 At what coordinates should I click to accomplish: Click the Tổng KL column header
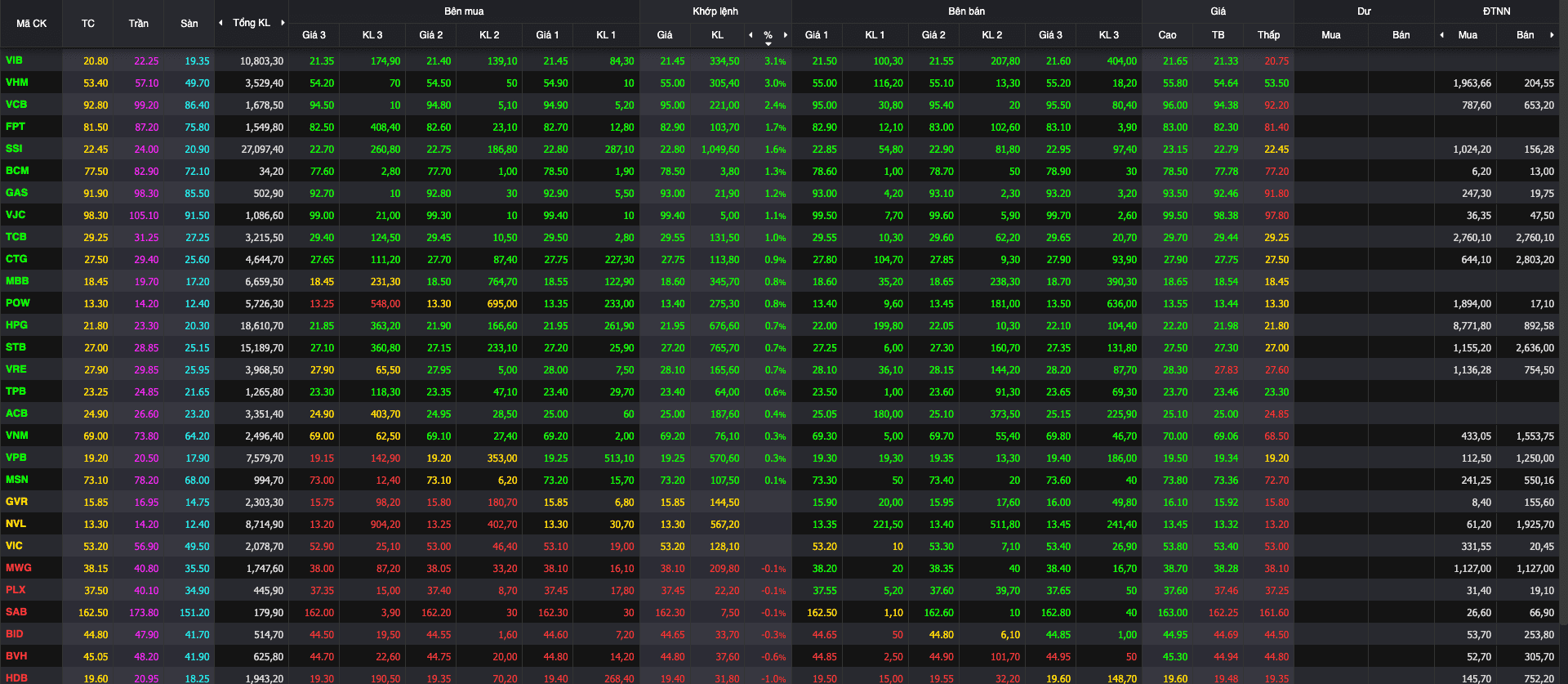(252, 23)
